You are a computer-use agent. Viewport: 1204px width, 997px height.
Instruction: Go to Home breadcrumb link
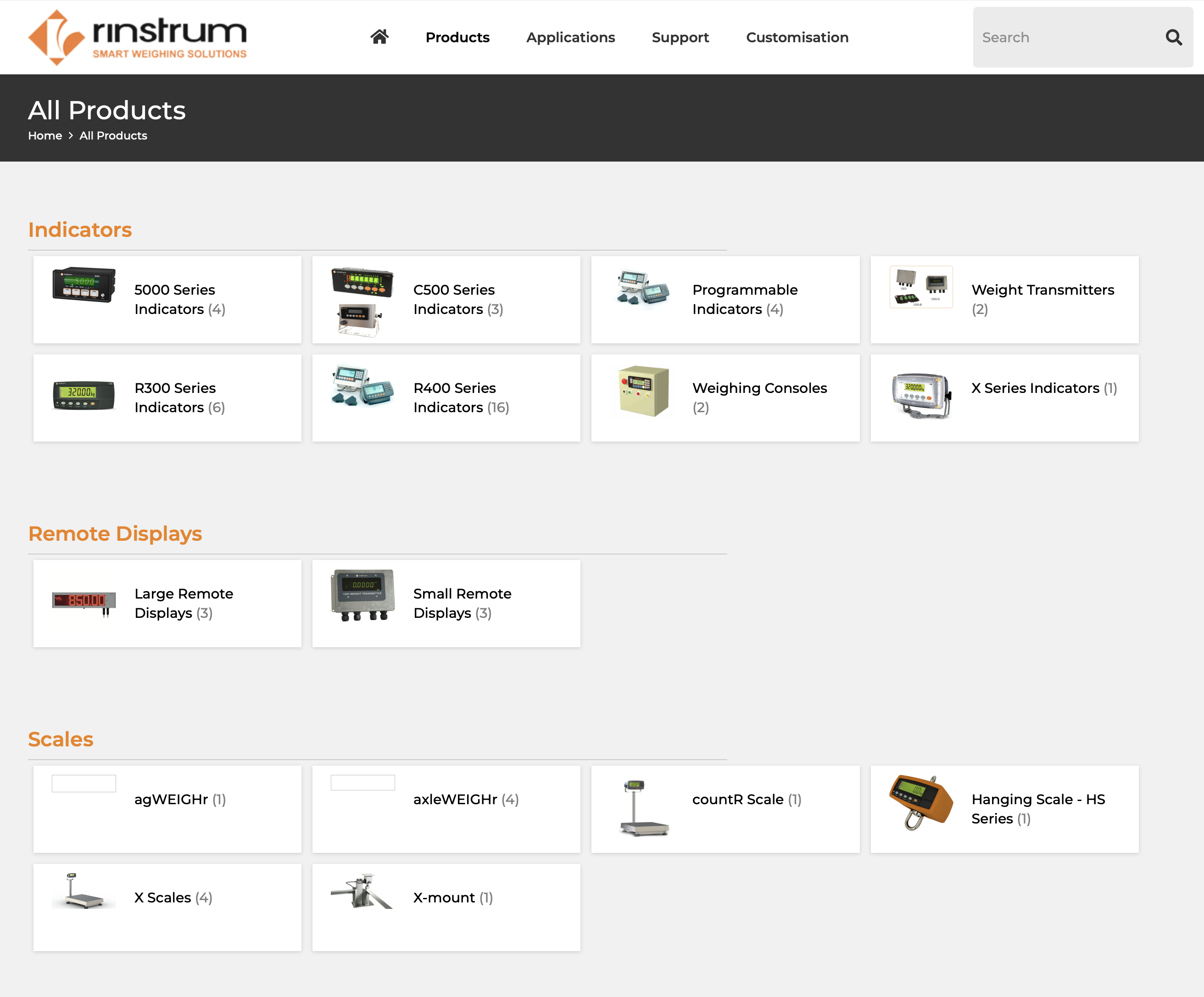click(x=45, y=136)
